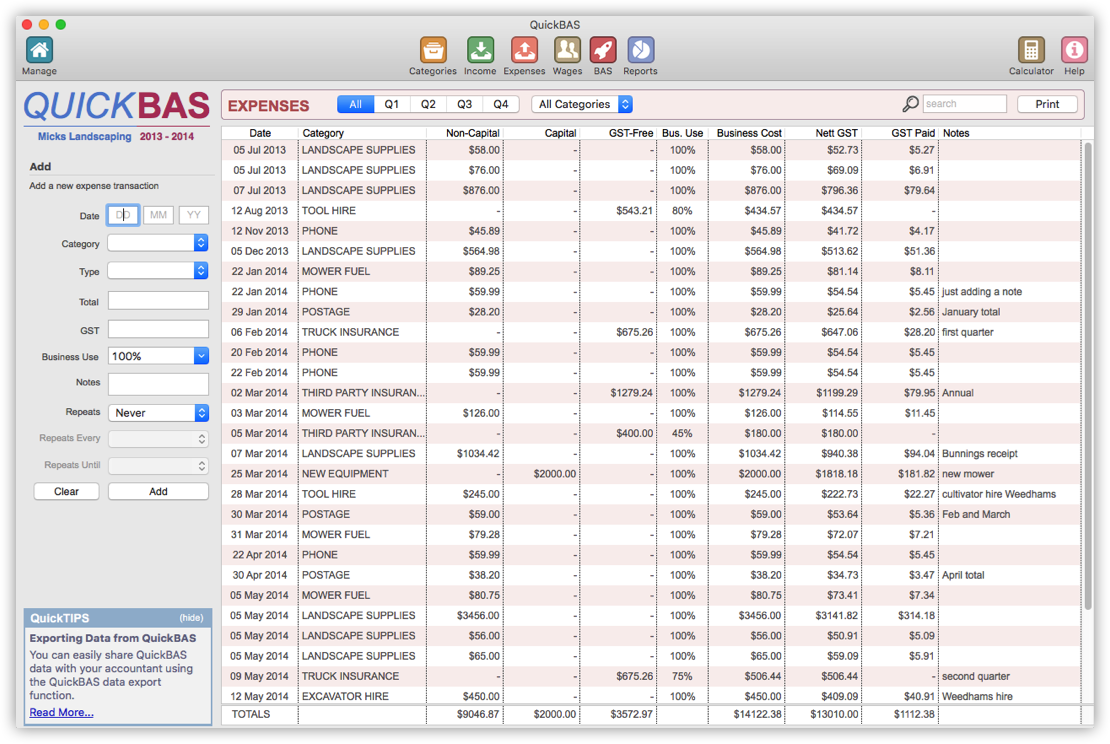The width and height of the screenshot is (1110, 744).
Task: Open the Business Use percentage dropdown
Action: [158, 356]
